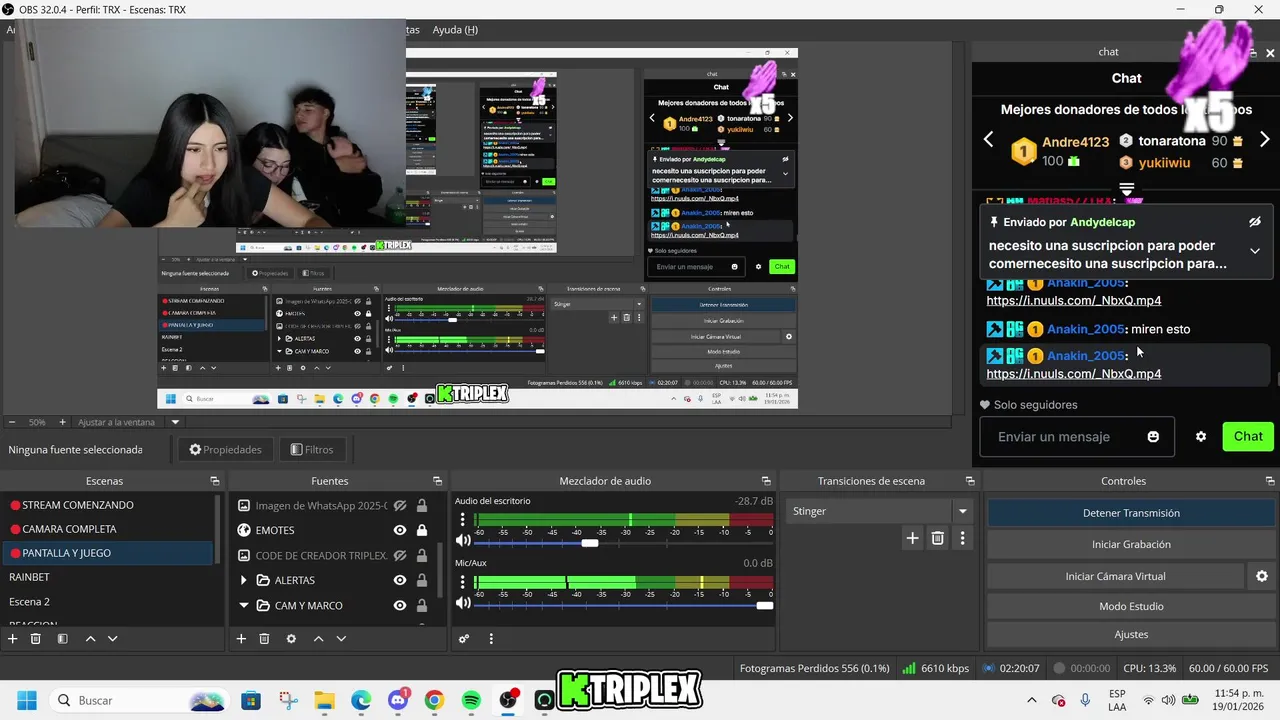This screenshot has height=720, width=1280.
Task: Move the source up in the Fuentes toolbar
Action: (318, 638)
